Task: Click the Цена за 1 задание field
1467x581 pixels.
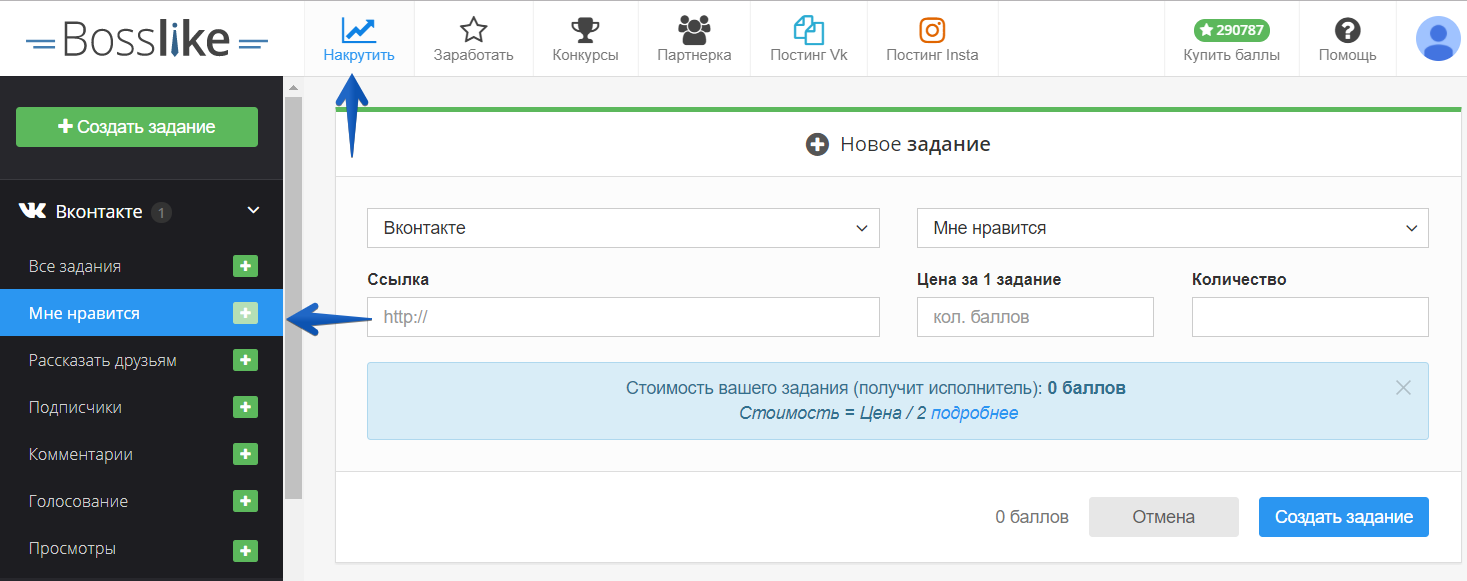Action: click(x=1035, y=317)
